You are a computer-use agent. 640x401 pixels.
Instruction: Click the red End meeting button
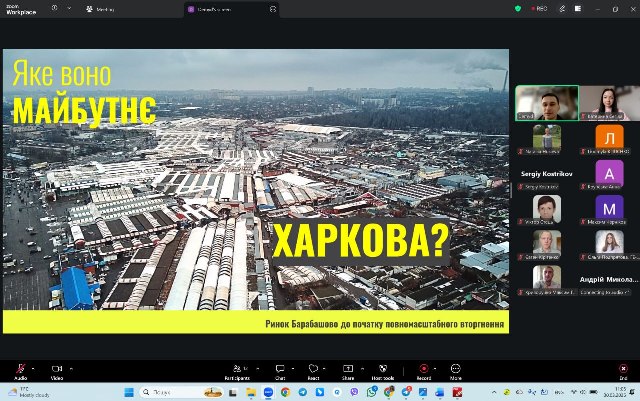coord(623,369)
